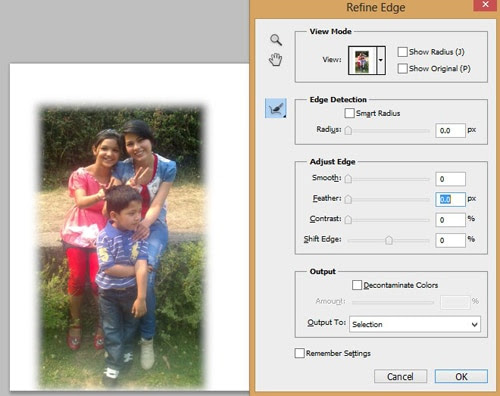Image resolution: width=500 pixels, height=396 pixels.
Task: Click the Smooth value input field
Action: (x=450, y=179)
